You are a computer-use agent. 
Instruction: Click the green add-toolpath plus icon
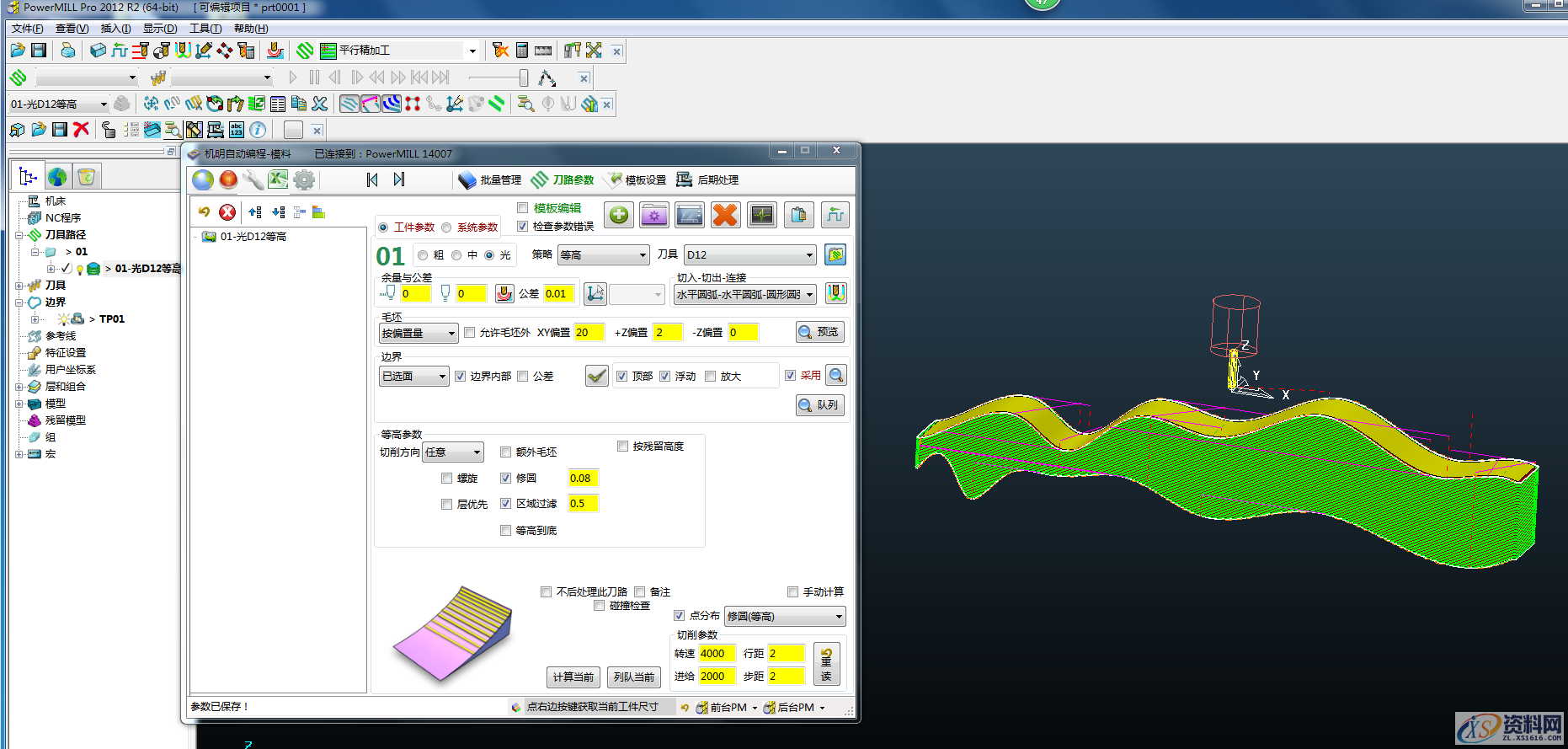point(619,216)
